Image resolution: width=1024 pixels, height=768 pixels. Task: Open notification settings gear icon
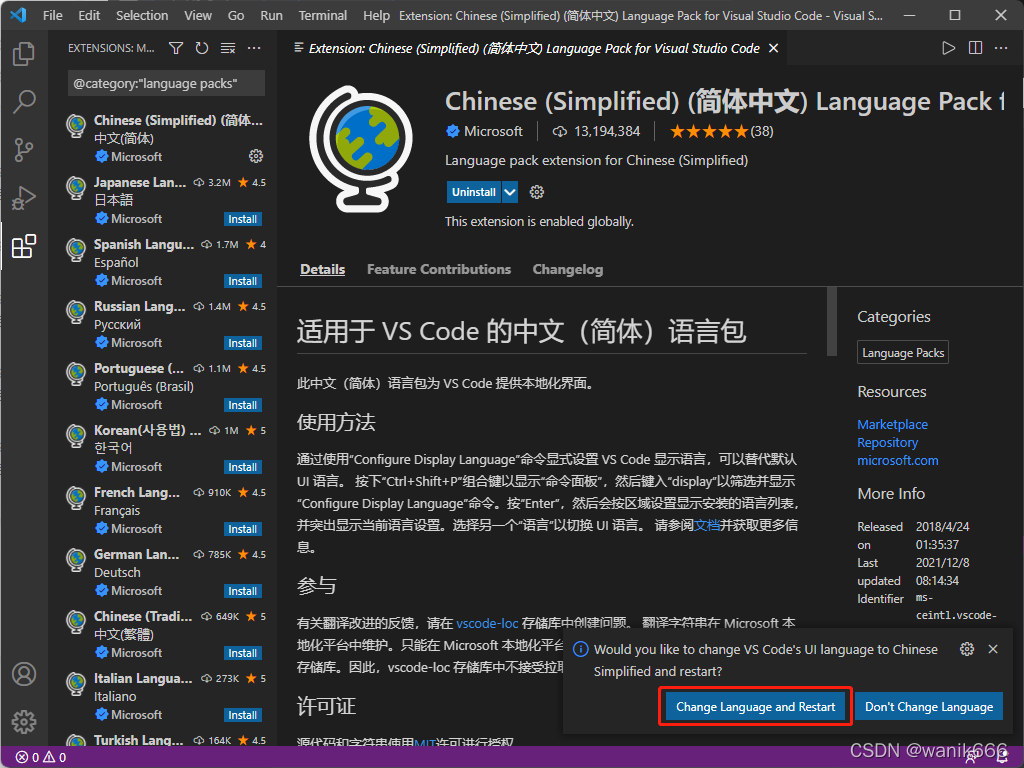coord(967,649)
